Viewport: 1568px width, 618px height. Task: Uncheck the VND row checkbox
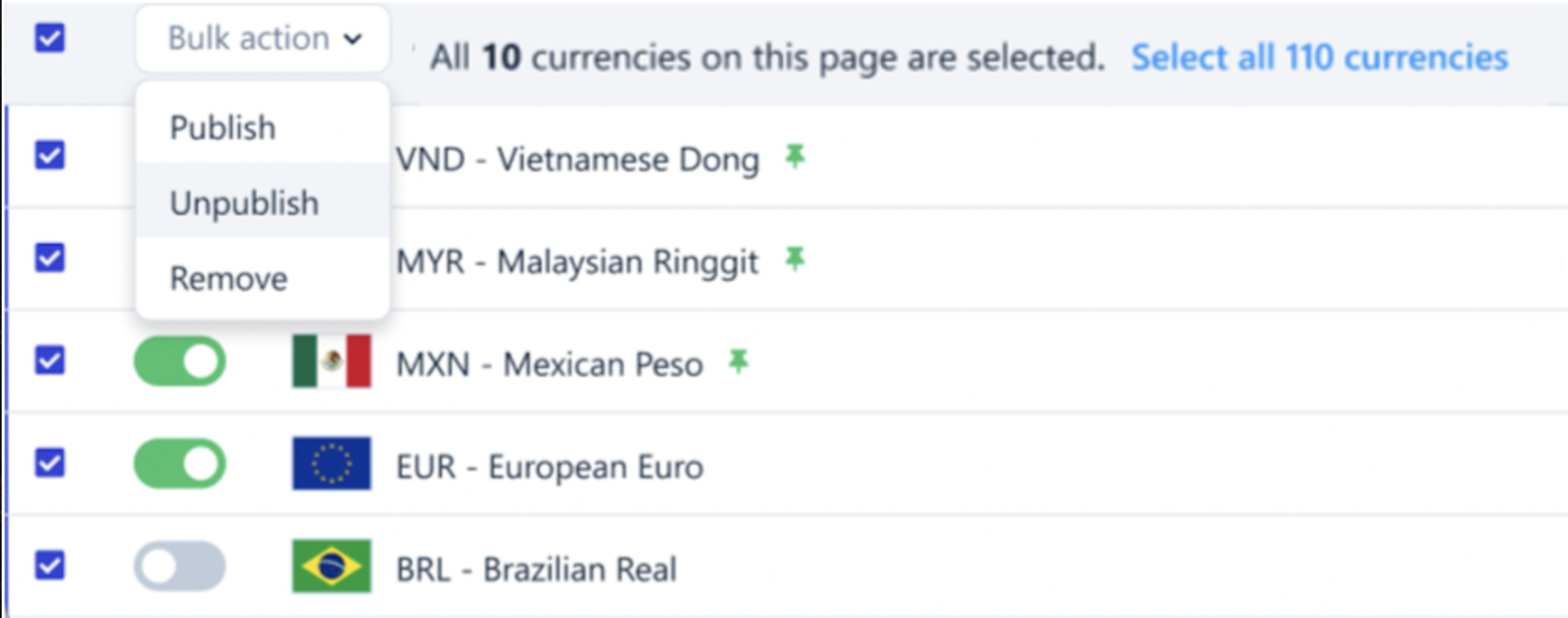coord(50,155)
